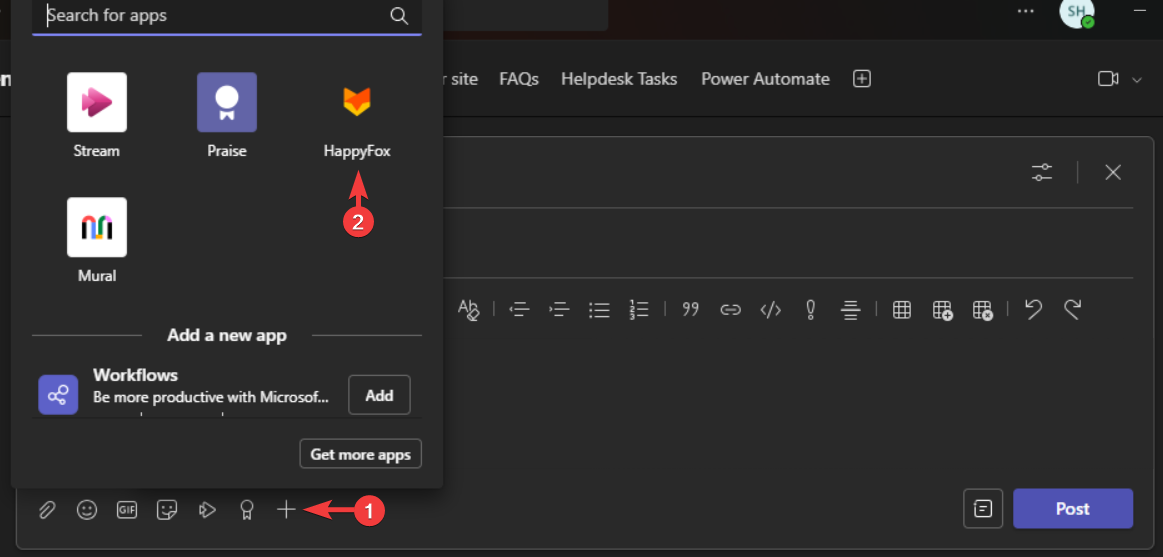Click the loop component icon beside Post
This screenshot has width=1163, height=557.
(x=983, y=508)
